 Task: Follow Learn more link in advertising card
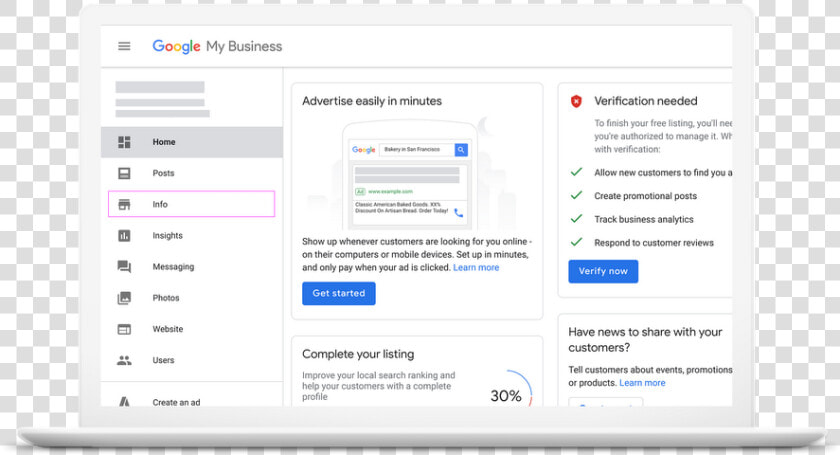click(x=476, y=267)
